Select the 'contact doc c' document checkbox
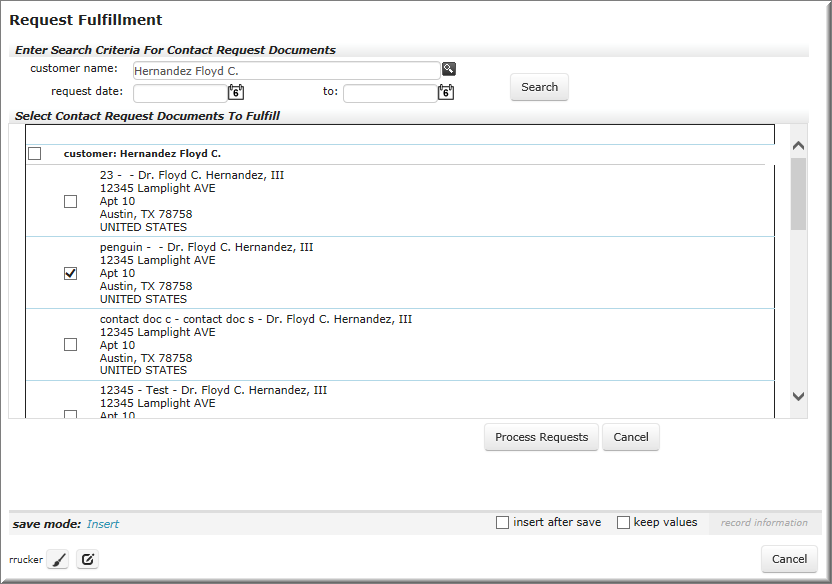The image size is (832, 584). (70, 345)
